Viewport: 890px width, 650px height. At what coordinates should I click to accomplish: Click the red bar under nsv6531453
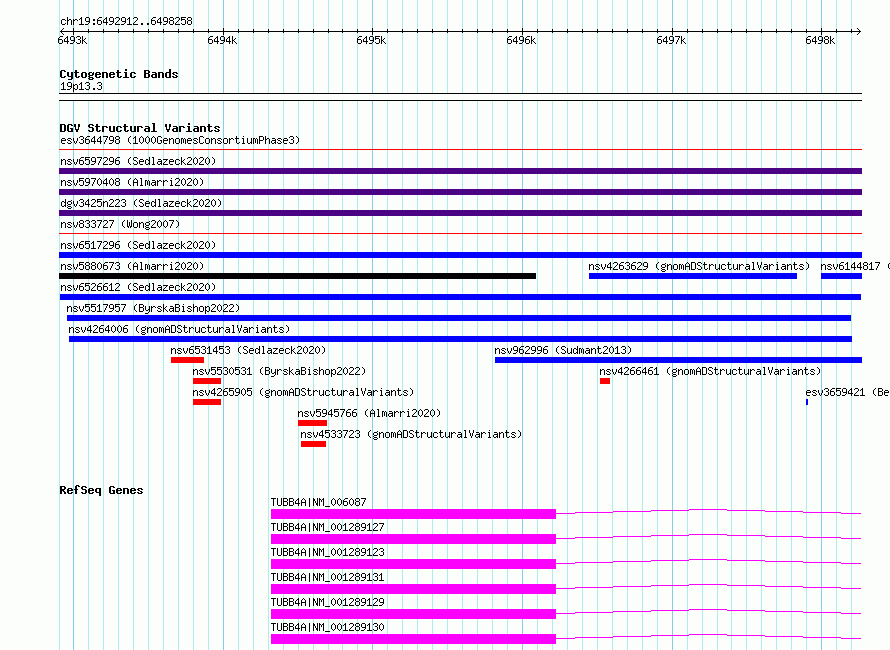pos(187,360)
